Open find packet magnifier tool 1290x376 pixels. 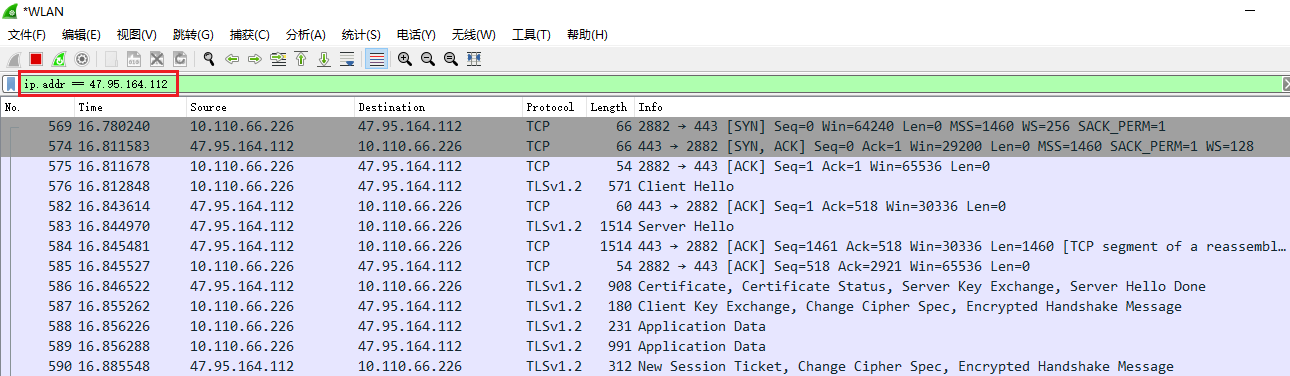pyautogui.click(x=208, y=59)
